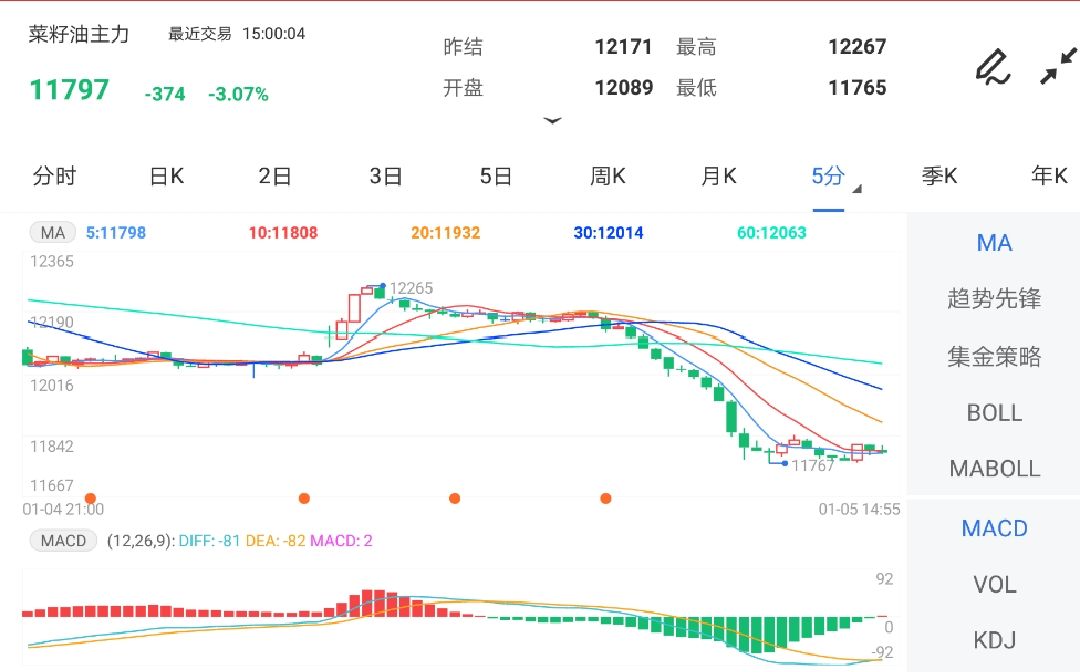
Task: Exit fullscreen with the shrink arrows icon
Action: click(x=1058, y=65)
